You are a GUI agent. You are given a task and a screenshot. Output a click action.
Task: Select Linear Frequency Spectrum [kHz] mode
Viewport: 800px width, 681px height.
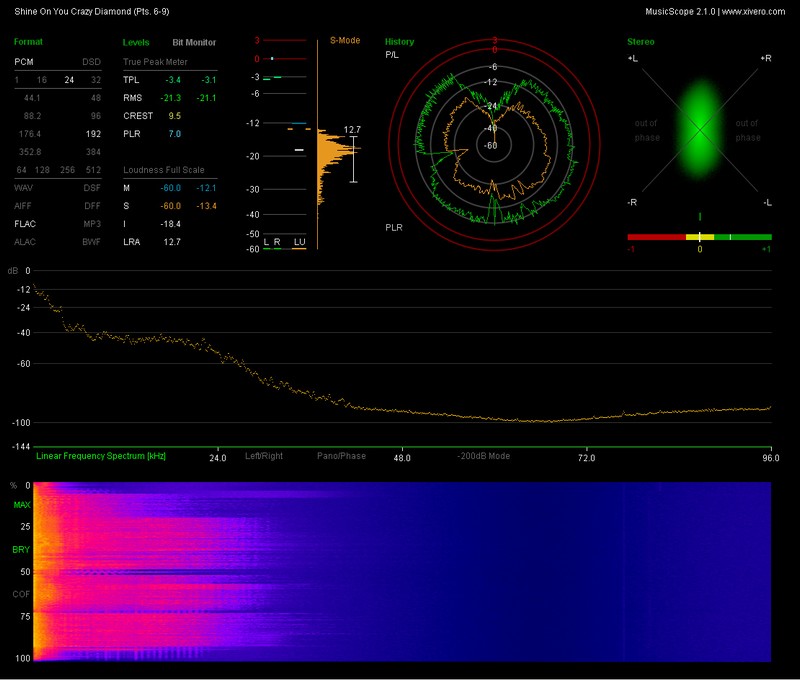pyautogui.click(x=101, y=456)
